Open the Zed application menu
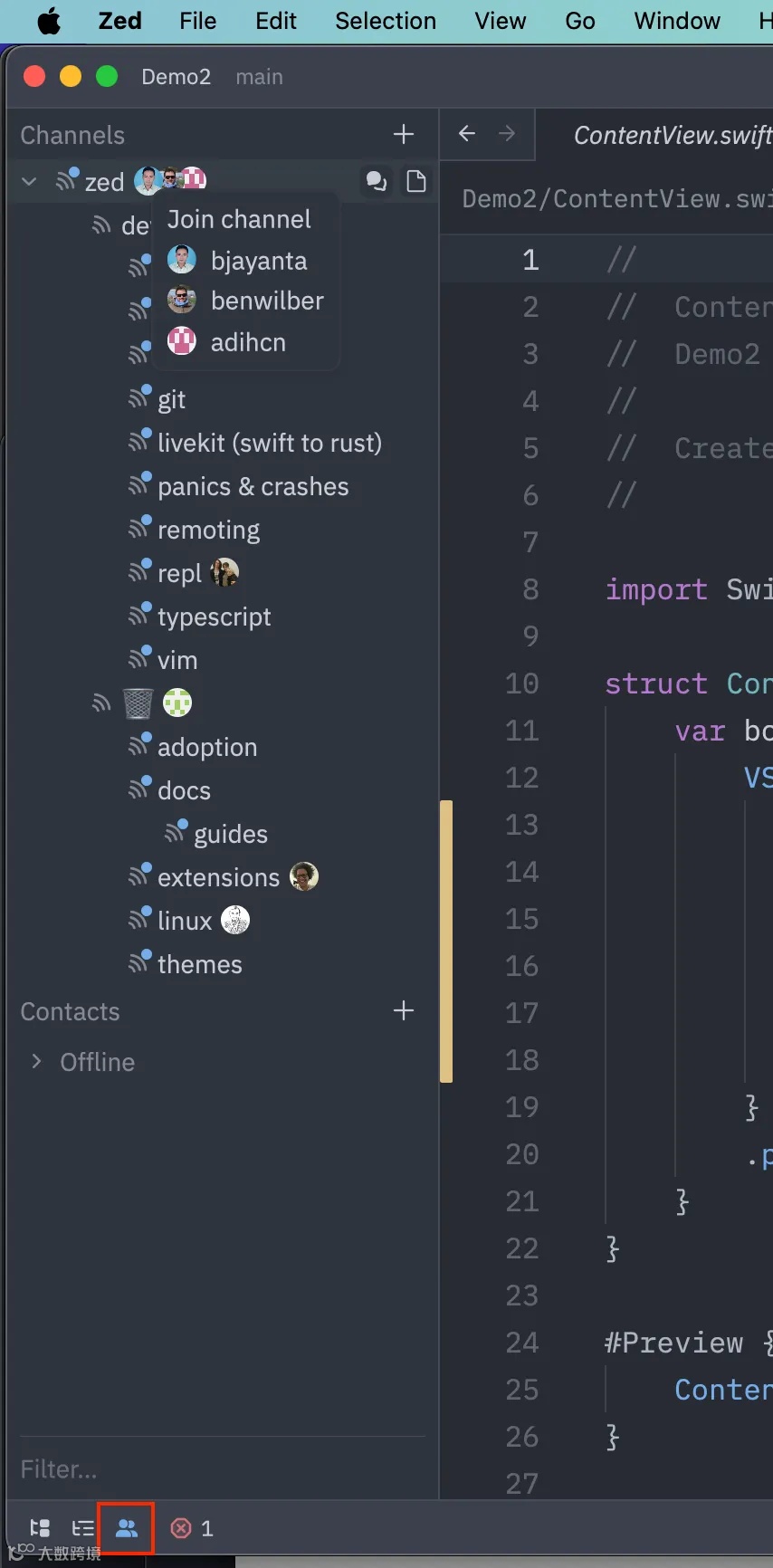Screen dimensions: 773x1568 119,21
